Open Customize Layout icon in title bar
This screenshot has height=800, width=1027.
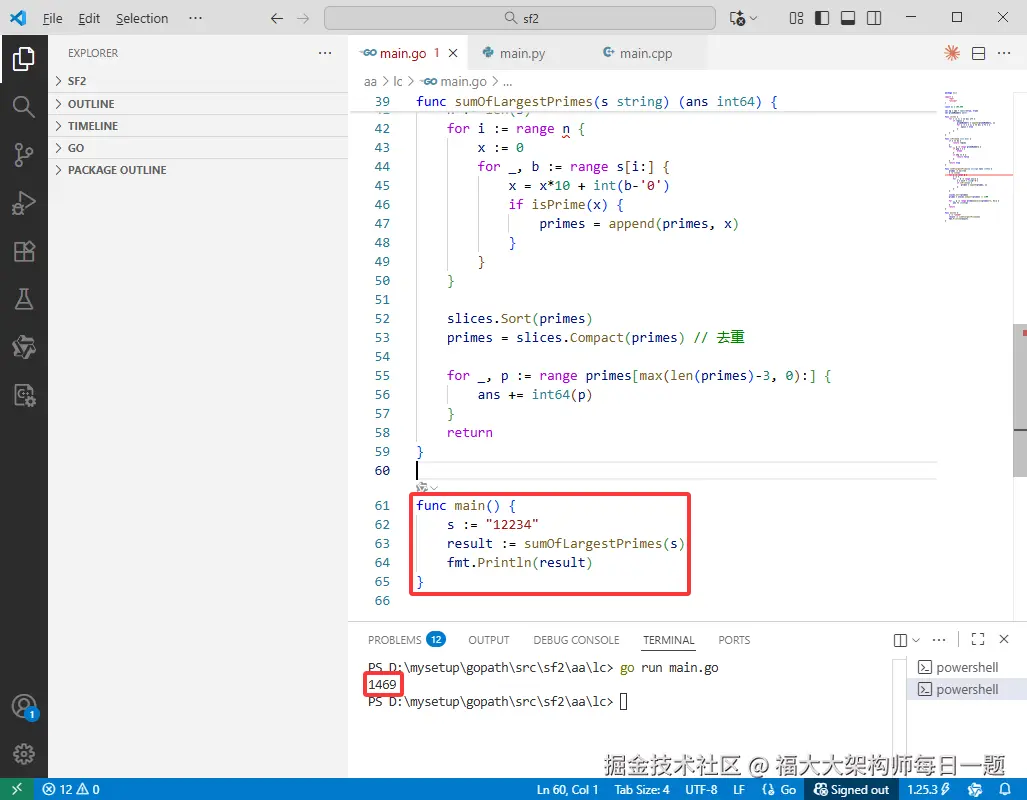pyautogui.click(x=796, y=18)
